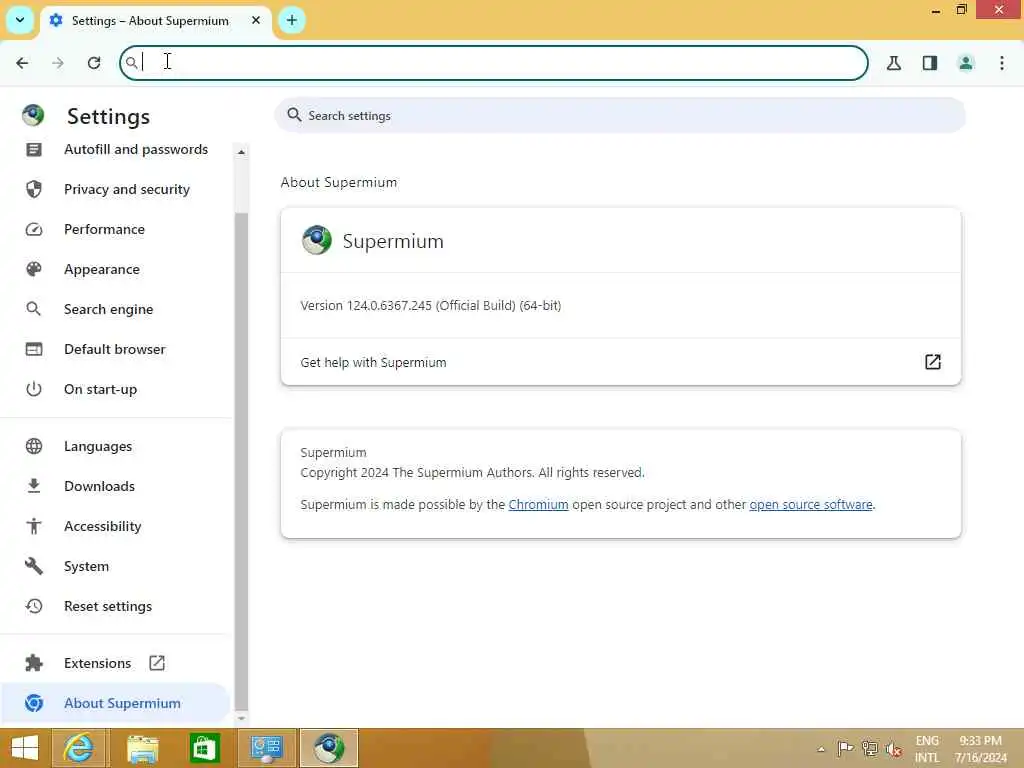The image size is (1024, 768).
Task: Launch Internet Explorer from taskbar
Action: [79, 748]
